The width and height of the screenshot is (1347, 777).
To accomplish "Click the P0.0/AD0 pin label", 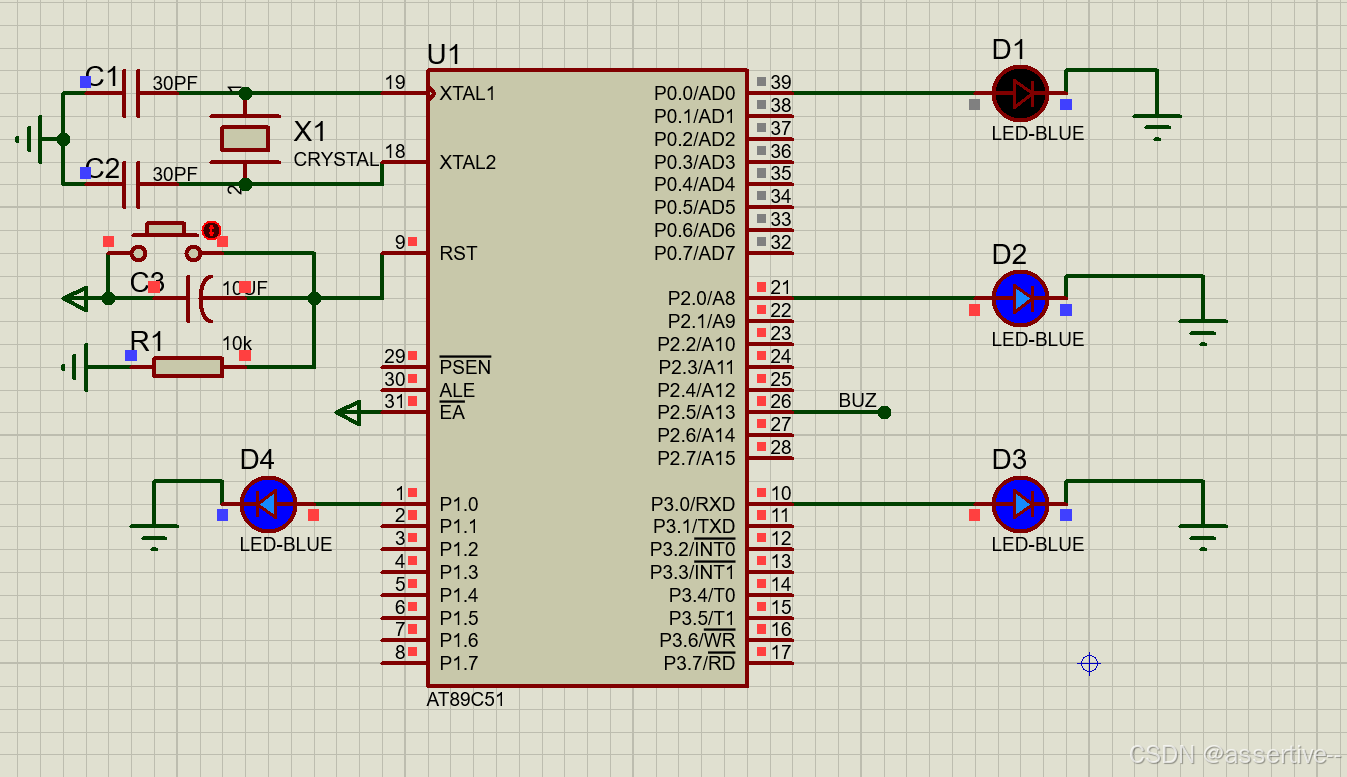I will [x=695, y=94].
